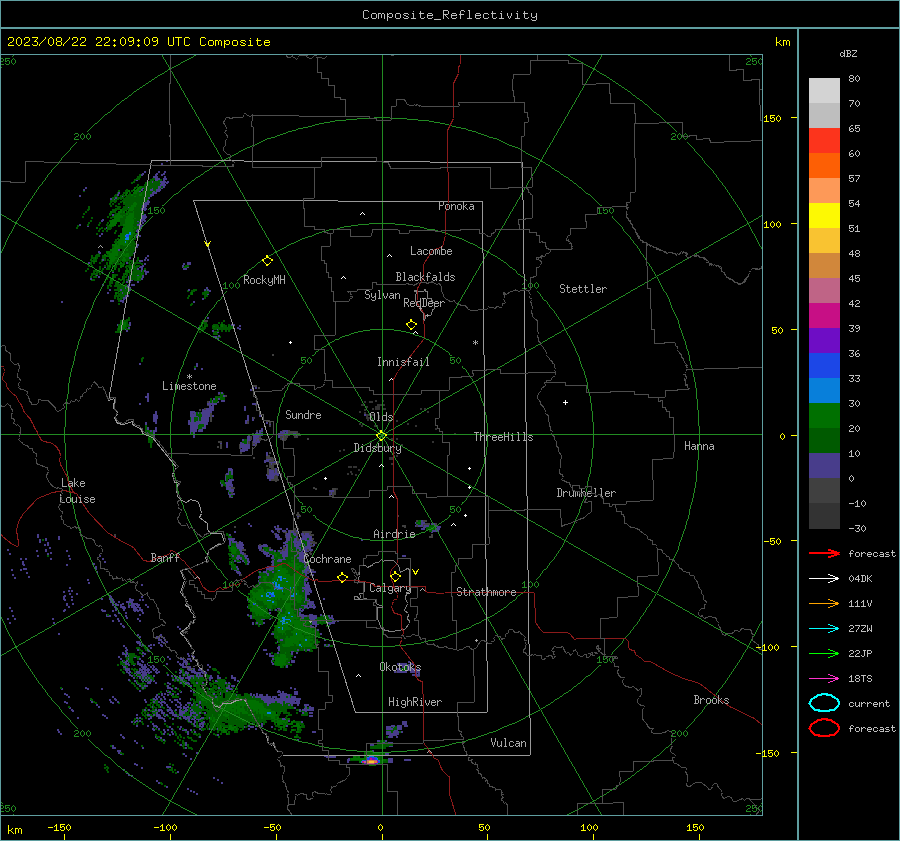Image resolution: width=900 pixels, height=841 pixels.
Task: Select the yellow 51–54 dBZ swatch
Action: click(824, 216)
